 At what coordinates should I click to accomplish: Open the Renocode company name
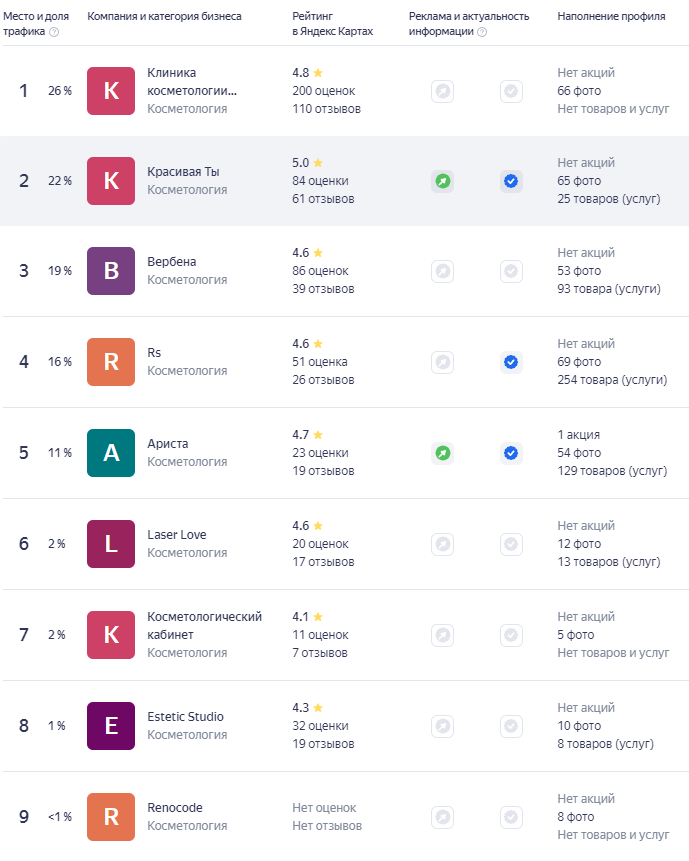[x=175, y=808]
